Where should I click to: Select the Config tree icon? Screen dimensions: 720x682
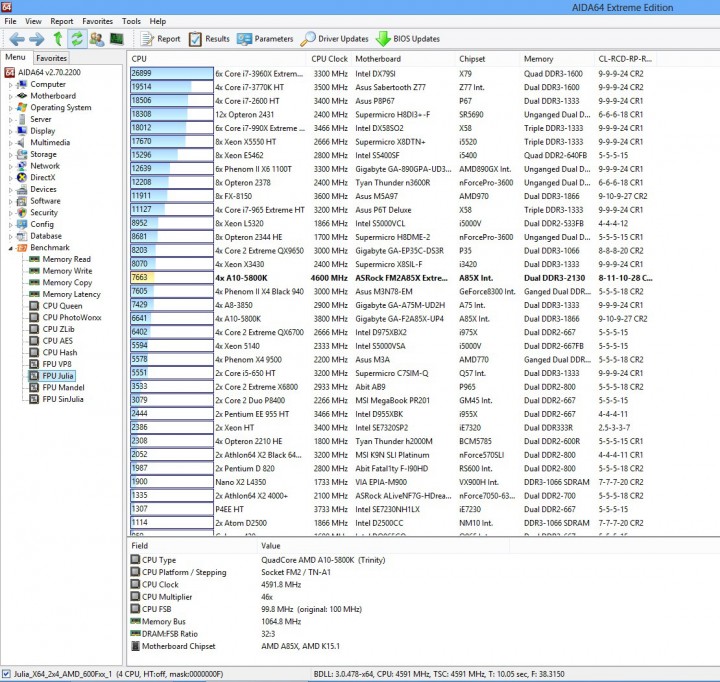pyautogui.click(x=22, y=224)
